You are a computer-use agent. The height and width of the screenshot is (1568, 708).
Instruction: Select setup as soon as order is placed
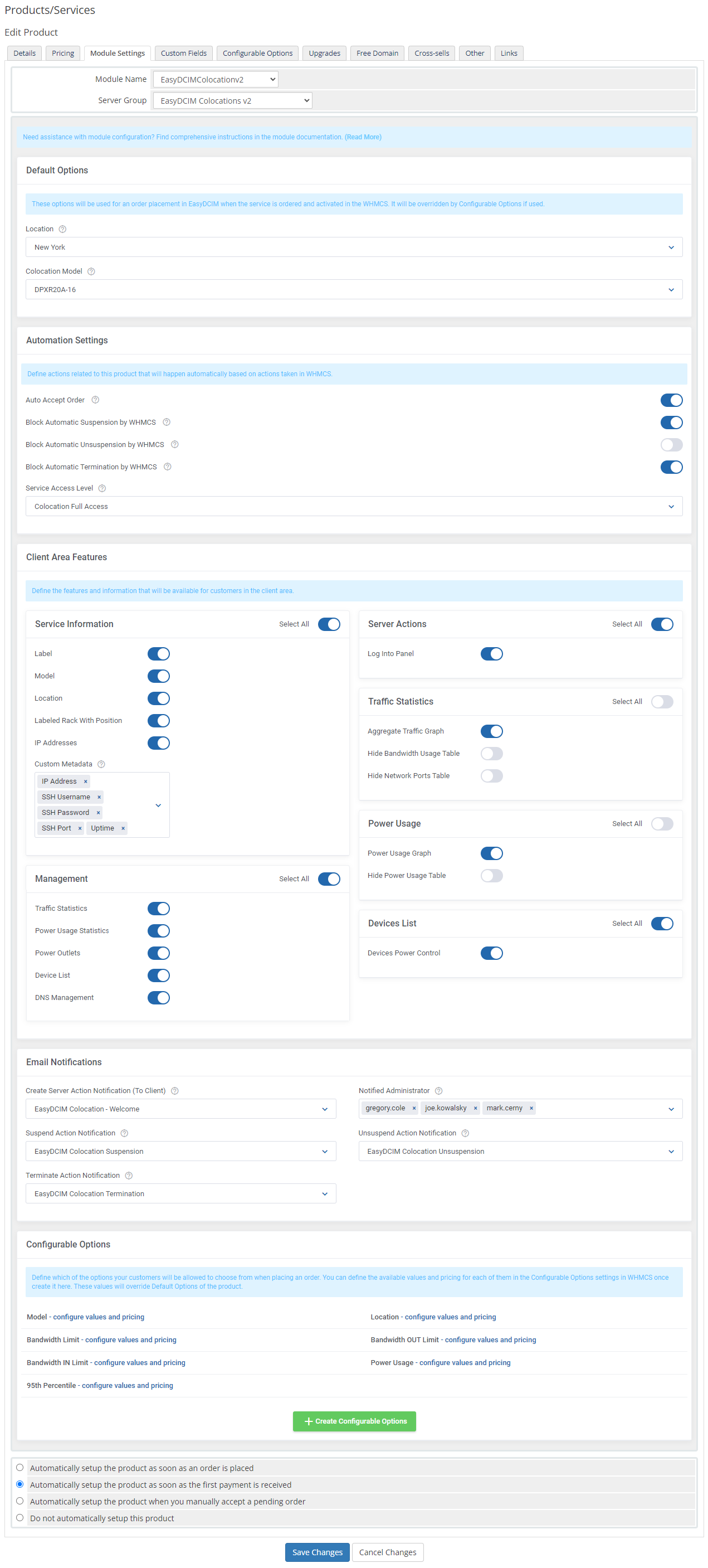point(20,1468)
